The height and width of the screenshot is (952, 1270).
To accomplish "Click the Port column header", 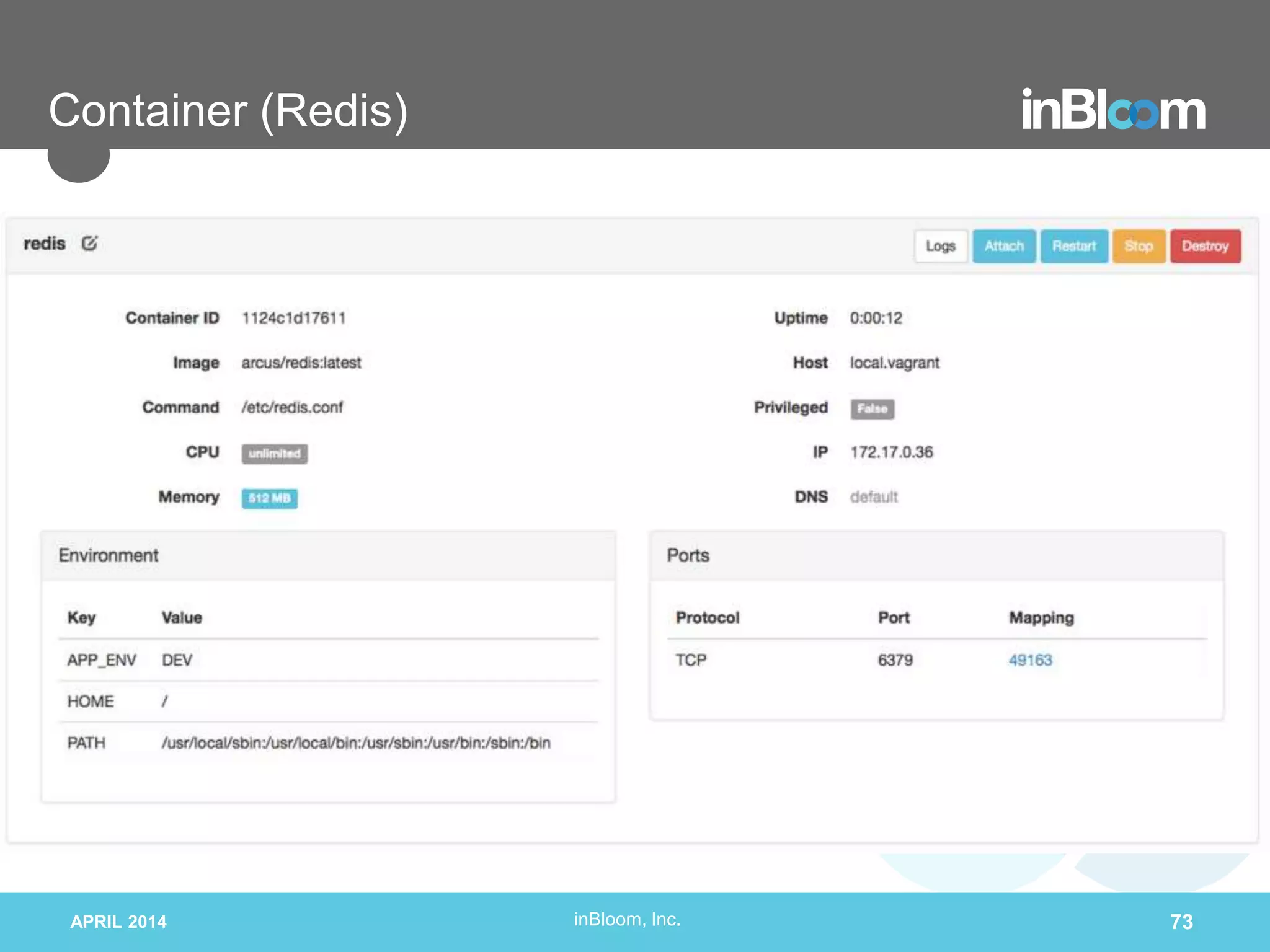I will point(894,617).
